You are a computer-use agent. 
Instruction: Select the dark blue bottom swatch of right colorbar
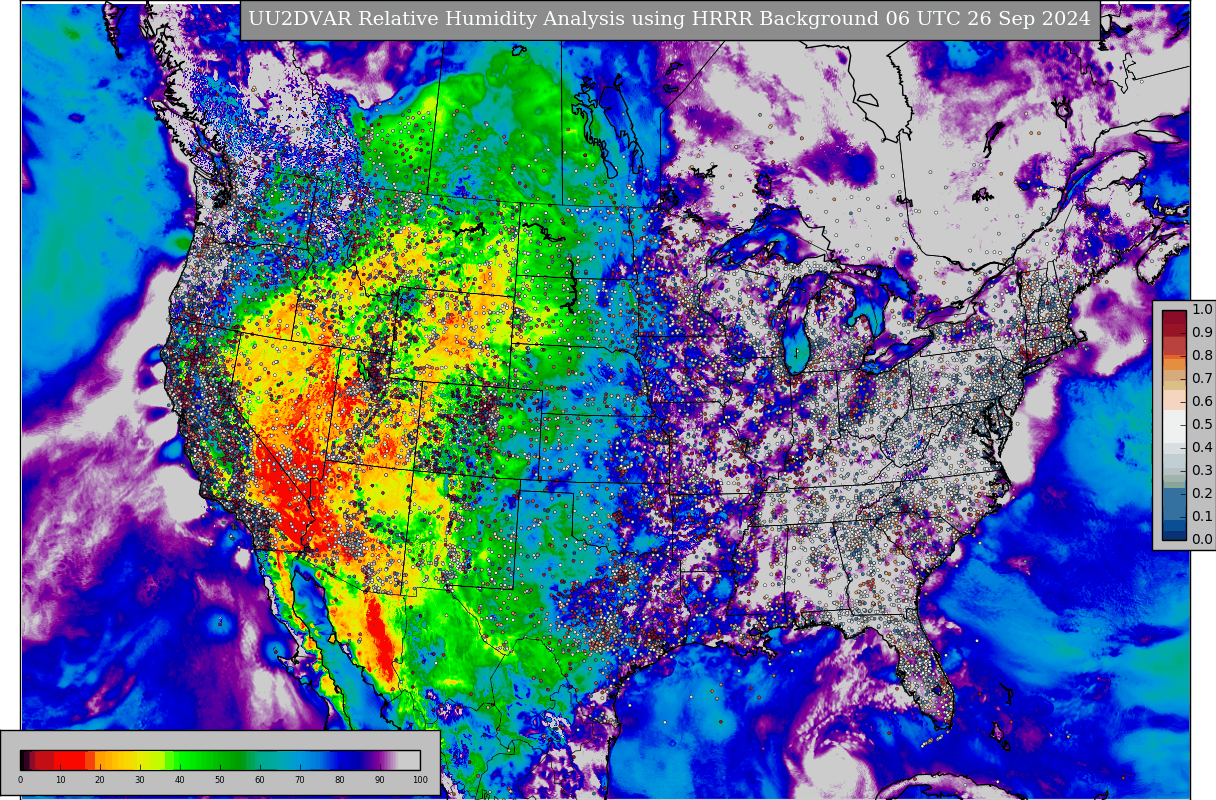pyautogui.click(x=1174, y=533)
